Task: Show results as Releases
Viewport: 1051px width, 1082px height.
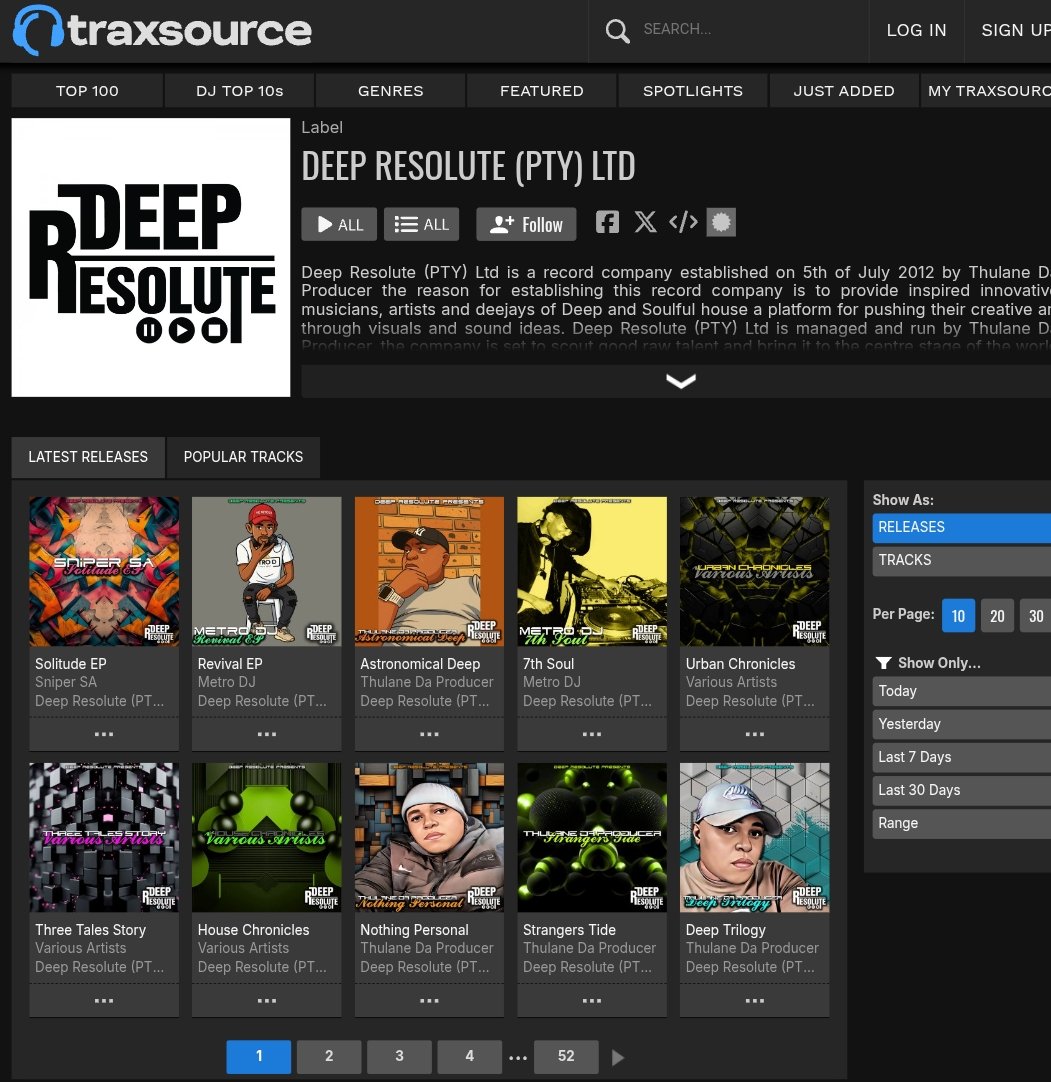Action: pyautogui.click(x=961, y=527)
